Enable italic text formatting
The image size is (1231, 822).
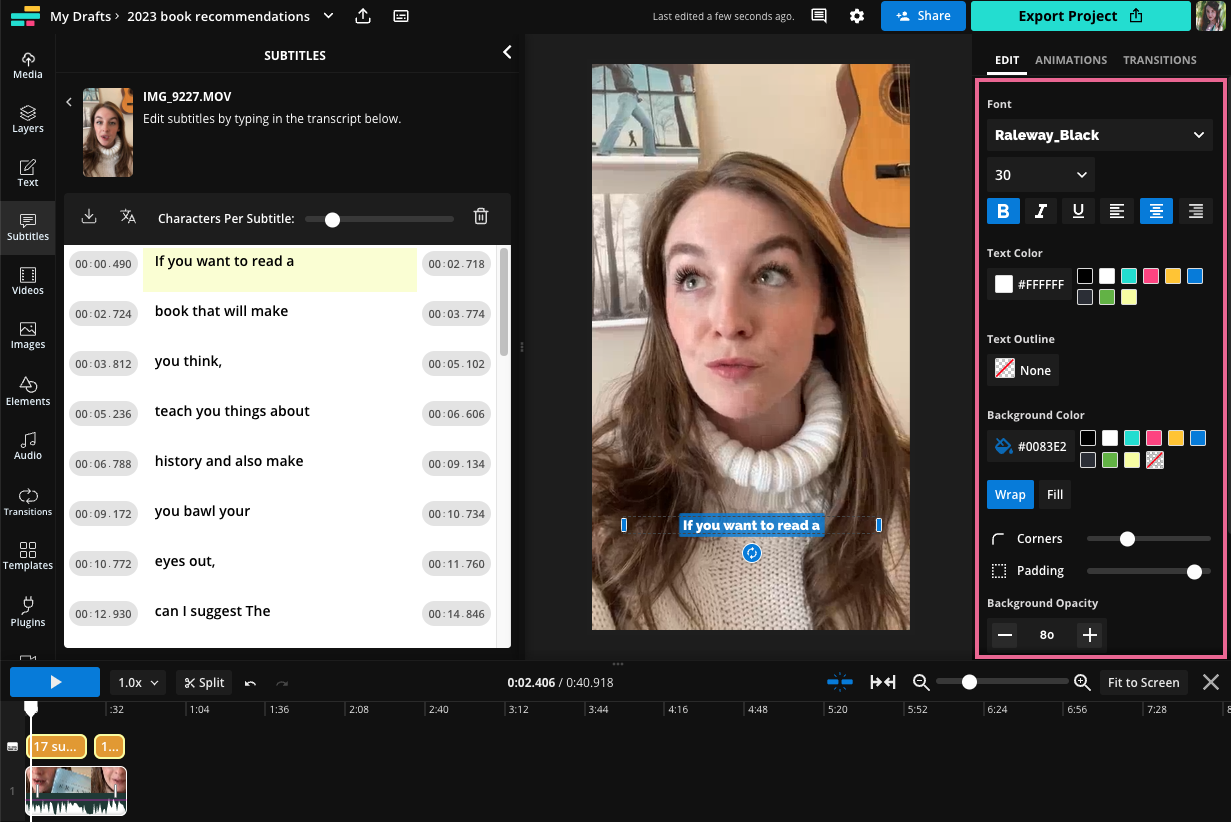click(1041, 211)
